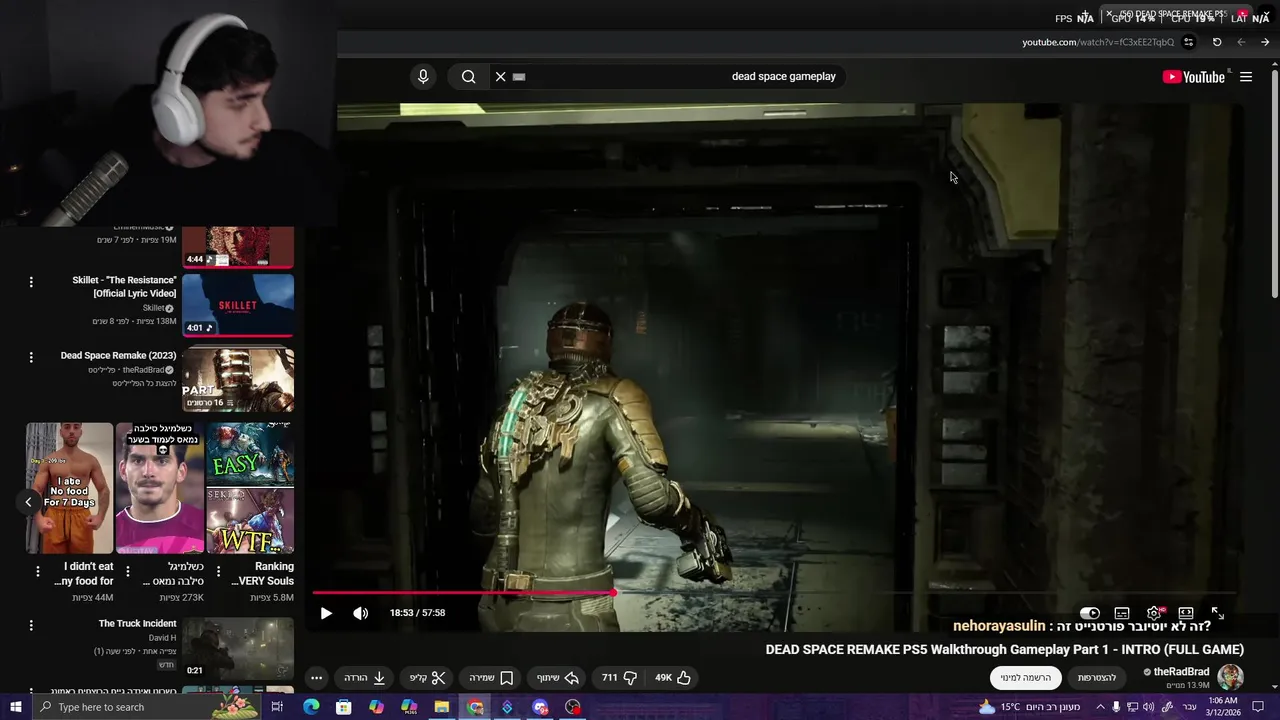Open the 4:44 duration video thumbnail

pos(238,247)
